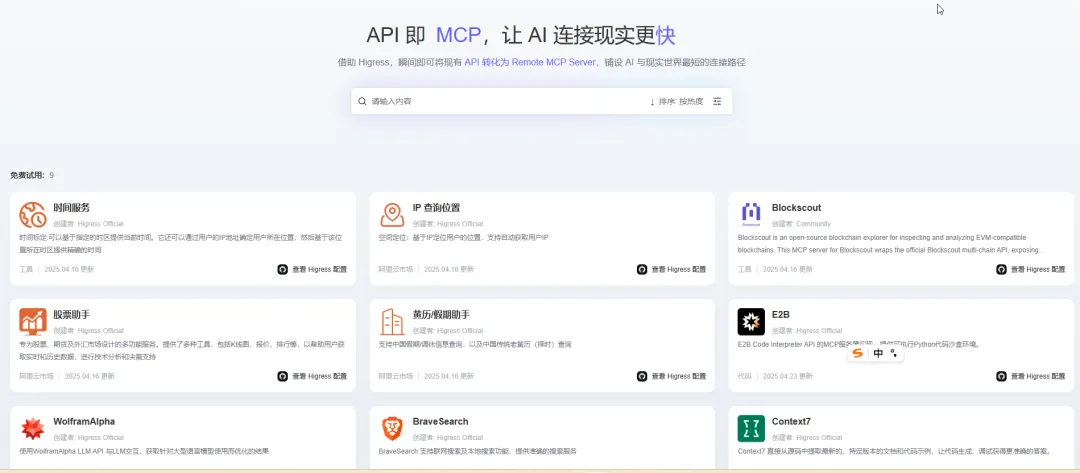
Task: Click GitHub icon on 黄历/假期助手 card
Action: 642,376
